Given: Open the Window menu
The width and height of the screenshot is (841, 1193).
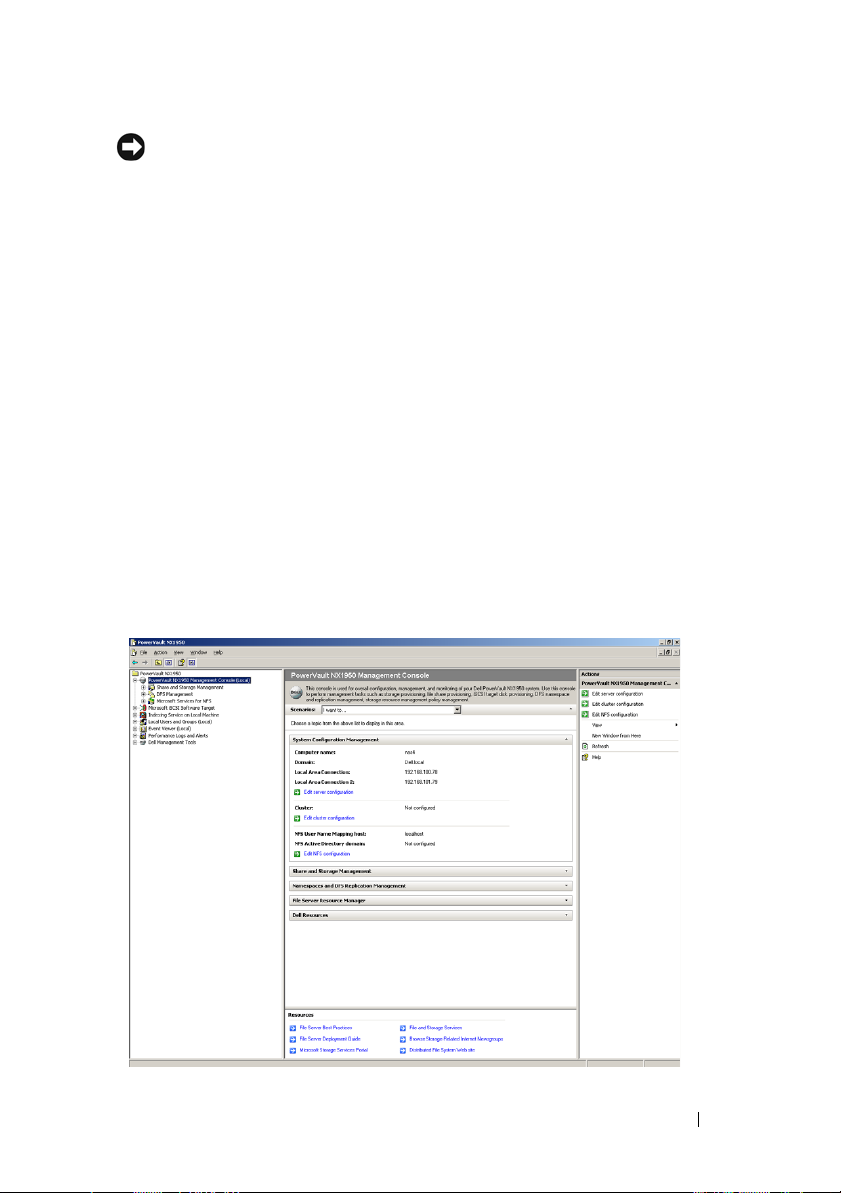Looking at the screenshot, I should 198,652.
